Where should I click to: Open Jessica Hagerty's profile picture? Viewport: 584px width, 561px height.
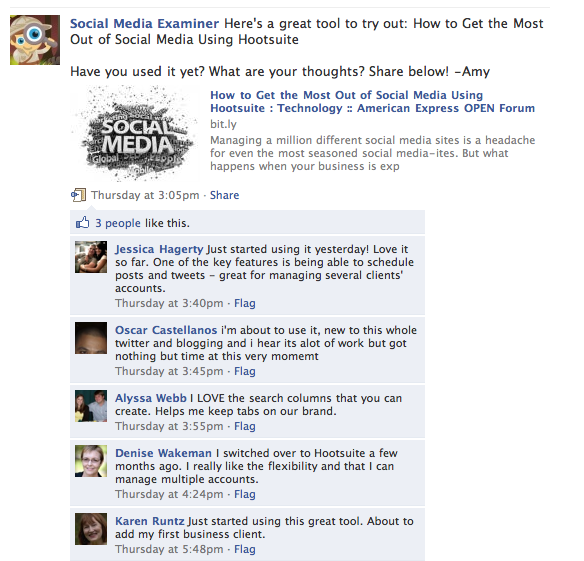pyautogui.click(x=91, y=257)
